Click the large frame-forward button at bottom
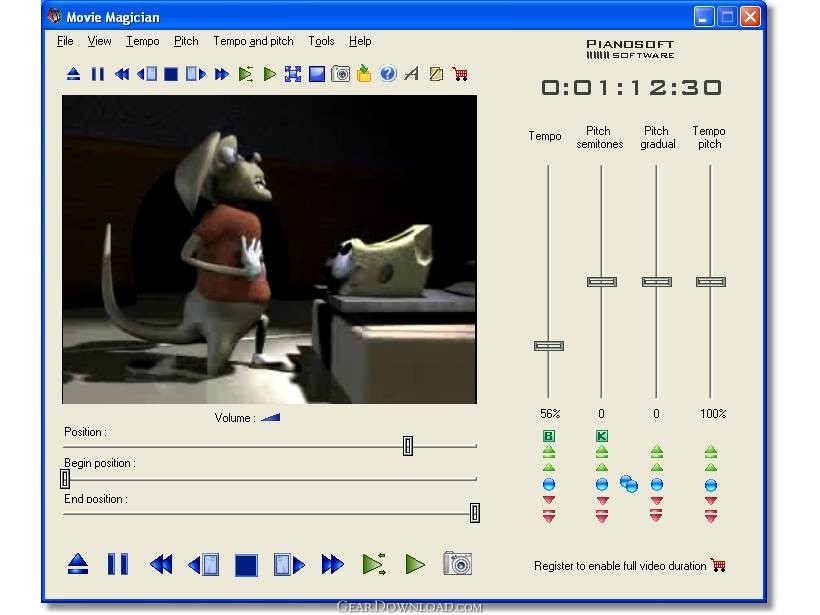This screenshot has width=820, height=615. point(289,564)
